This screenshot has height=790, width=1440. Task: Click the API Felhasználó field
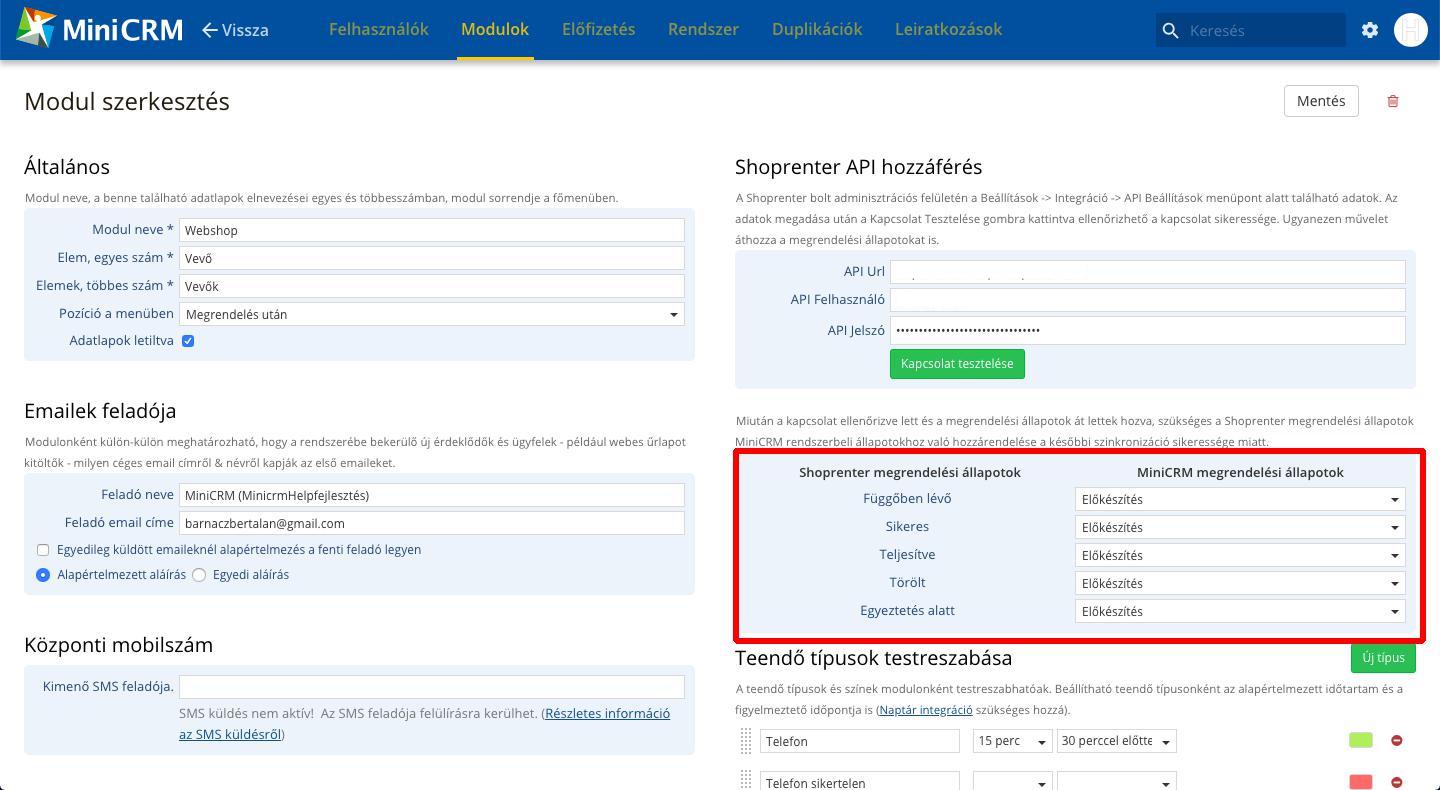pos(1148,300)
